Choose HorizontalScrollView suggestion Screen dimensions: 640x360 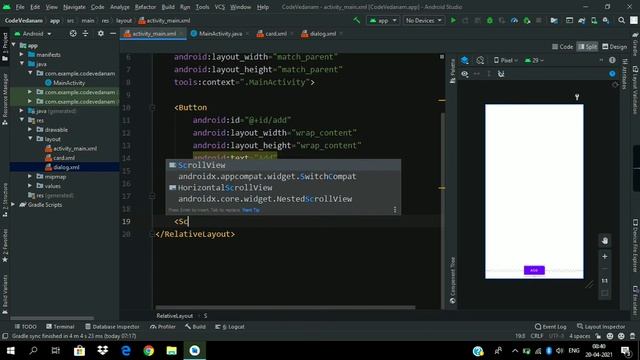[283, 187]
